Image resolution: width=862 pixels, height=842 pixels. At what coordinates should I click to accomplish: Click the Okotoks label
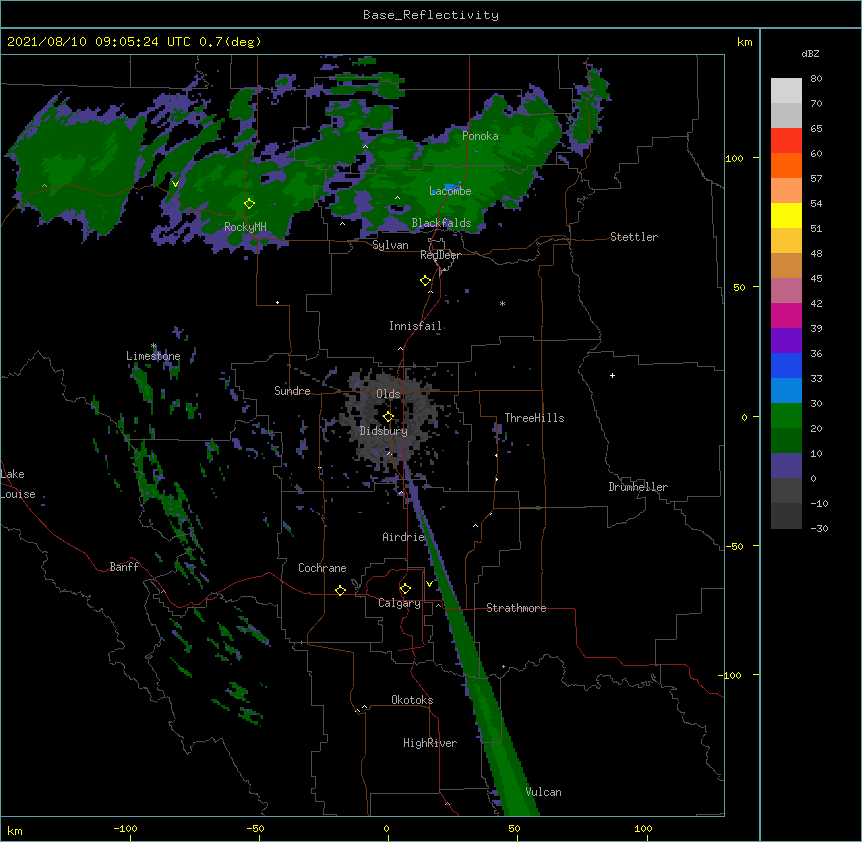(x=412, y=700)
